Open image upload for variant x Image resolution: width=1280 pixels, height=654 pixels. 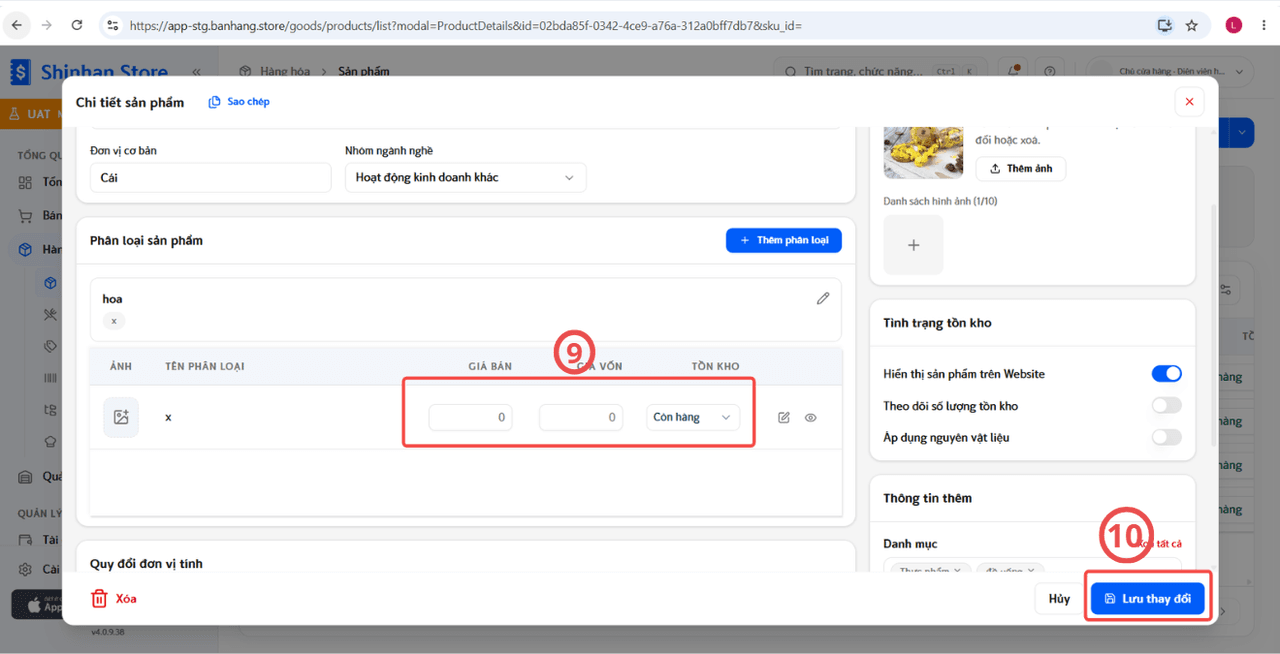pos(121,417)
